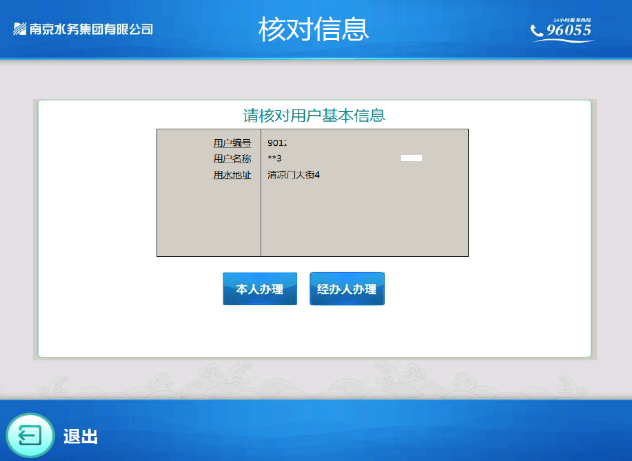
Task: Select the 用户名称 label
Action: pos(231,159)
